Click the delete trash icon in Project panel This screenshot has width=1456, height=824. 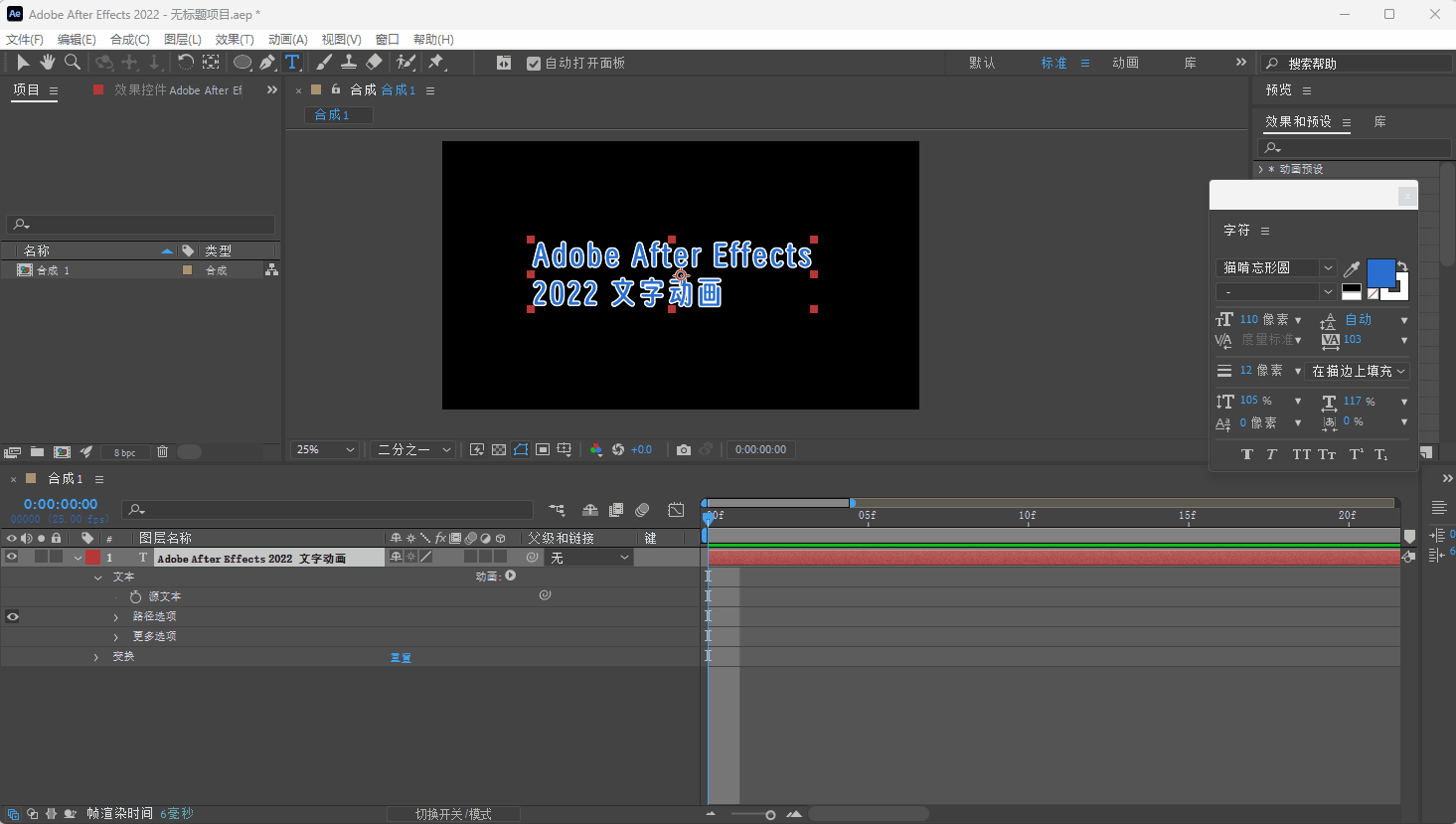163,452
